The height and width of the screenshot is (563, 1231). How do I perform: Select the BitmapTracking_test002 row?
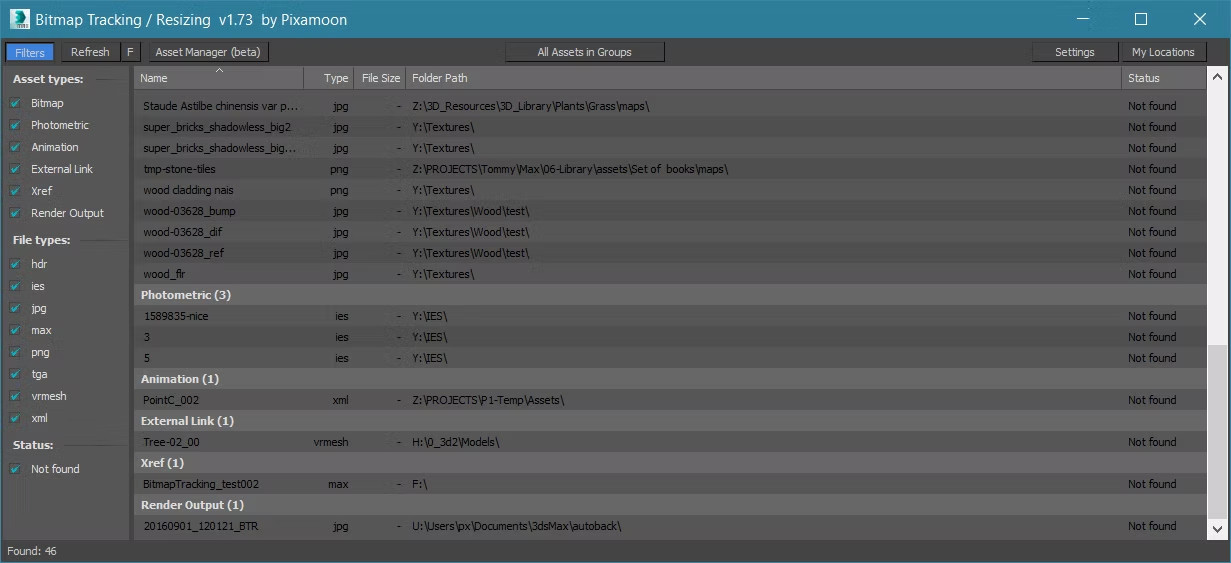[670, 484]
